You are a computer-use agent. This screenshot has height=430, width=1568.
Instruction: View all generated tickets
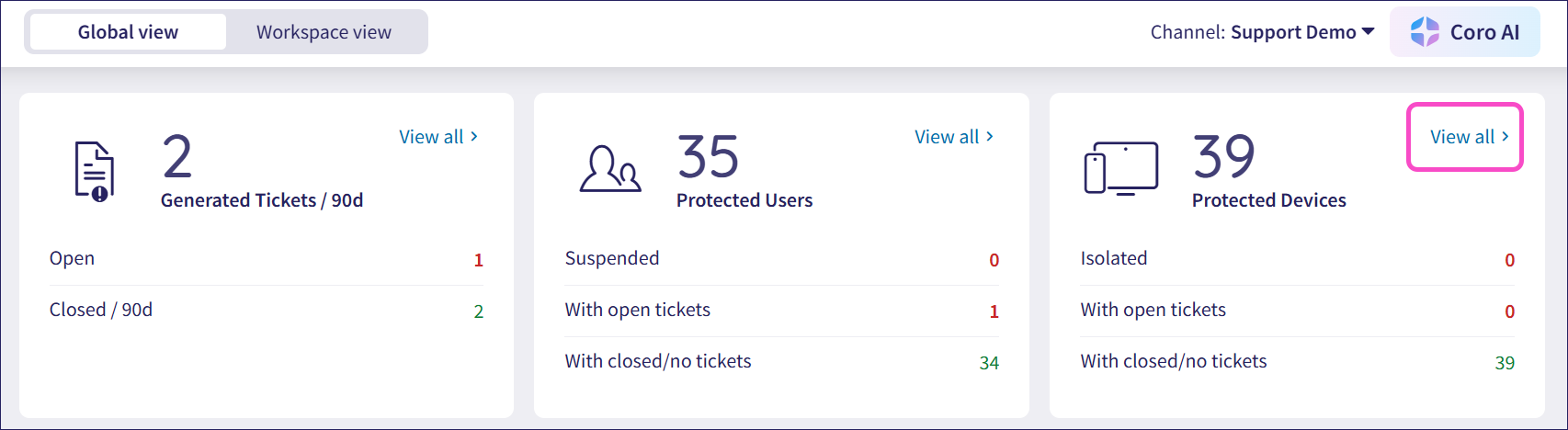(437, 137)
